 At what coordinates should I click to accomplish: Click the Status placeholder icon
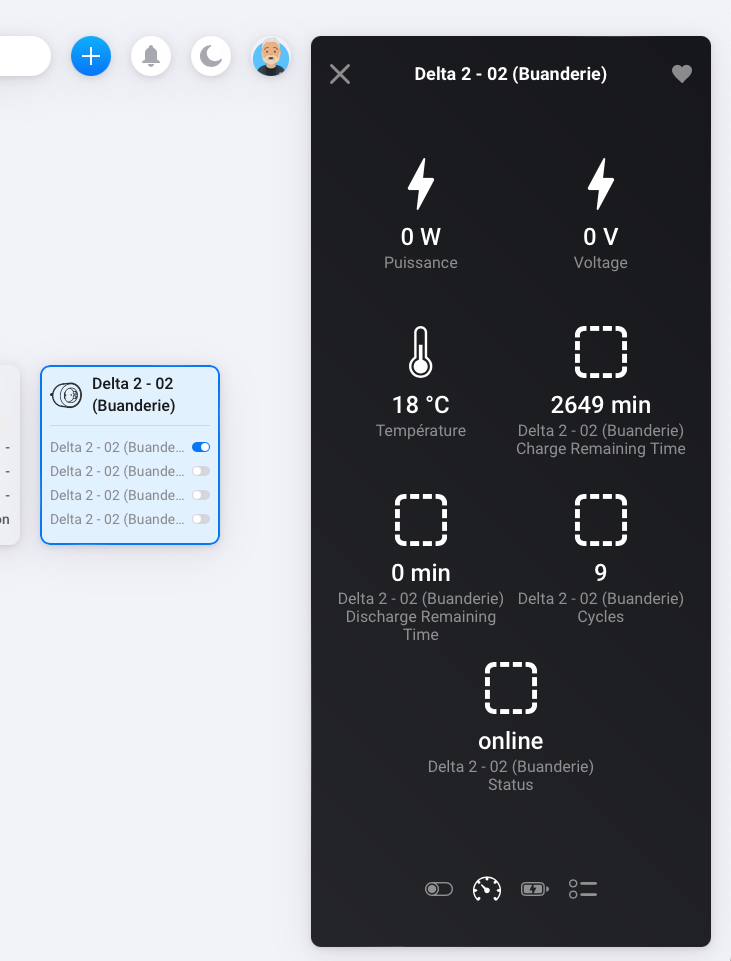pos(511,688)
